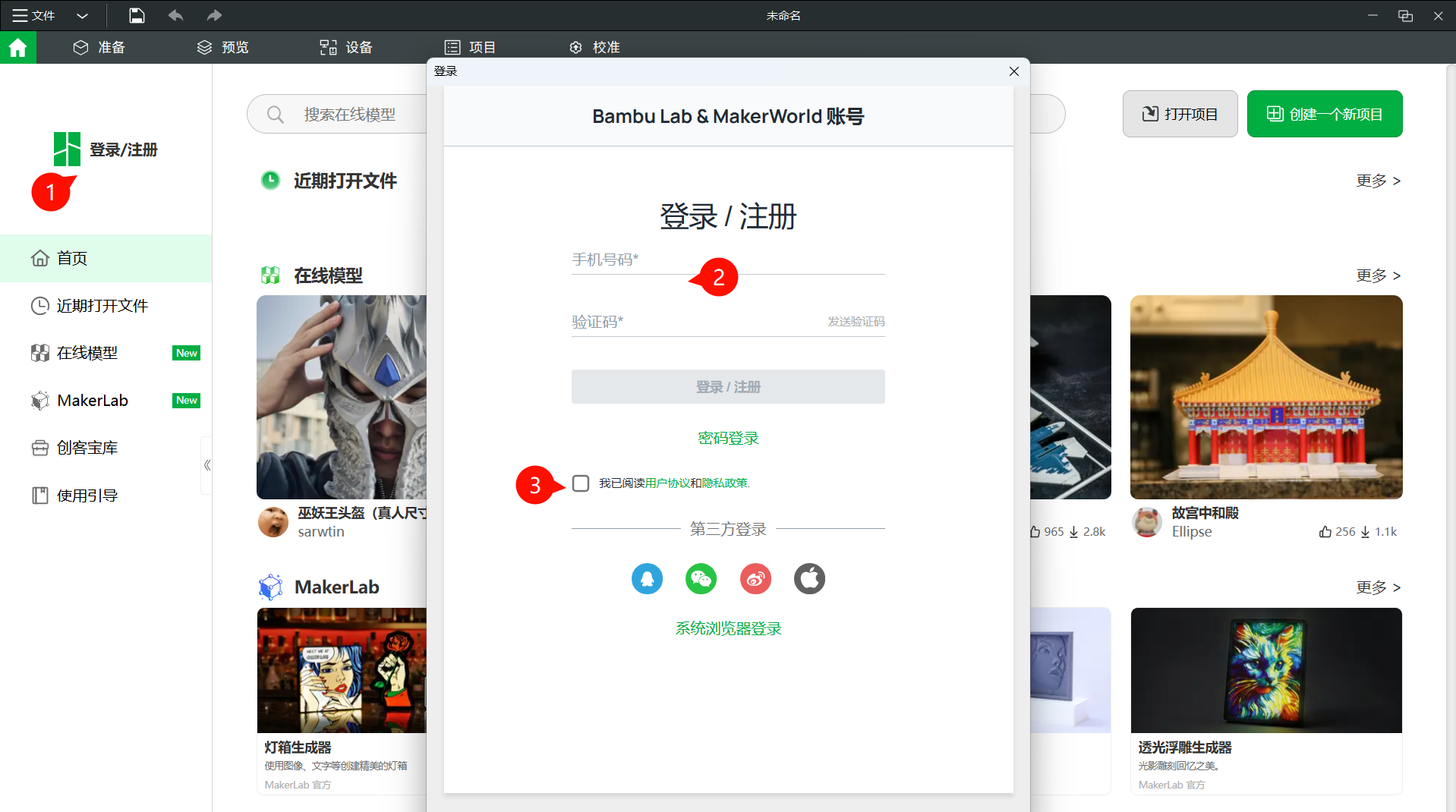This screenshot has height=812, width=1456.
Task: Click the Ellipse author avatar
Action: [x=1147, y=522]
